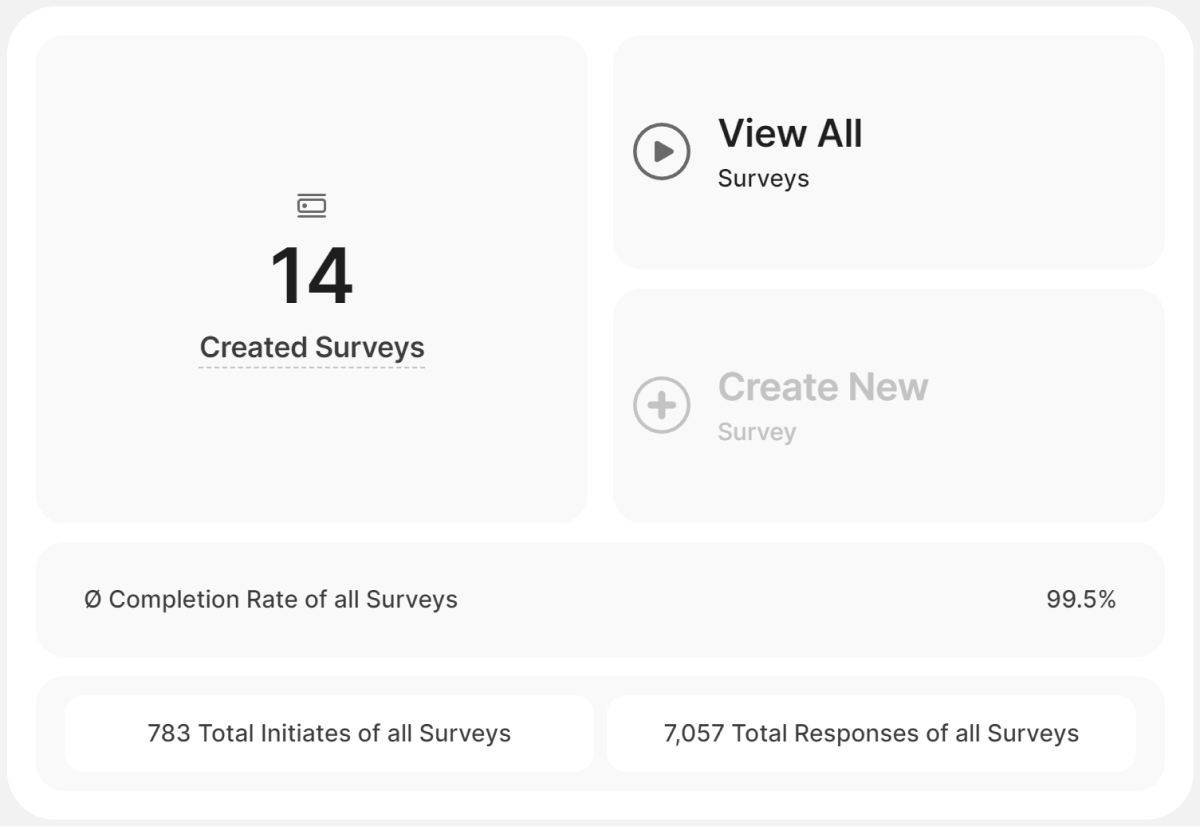Image resolution: width=1200 pixels, height=827 pixels.
Task: Click the survey card icon above 14
Action: pyautogui.click(x=312, y=206)
